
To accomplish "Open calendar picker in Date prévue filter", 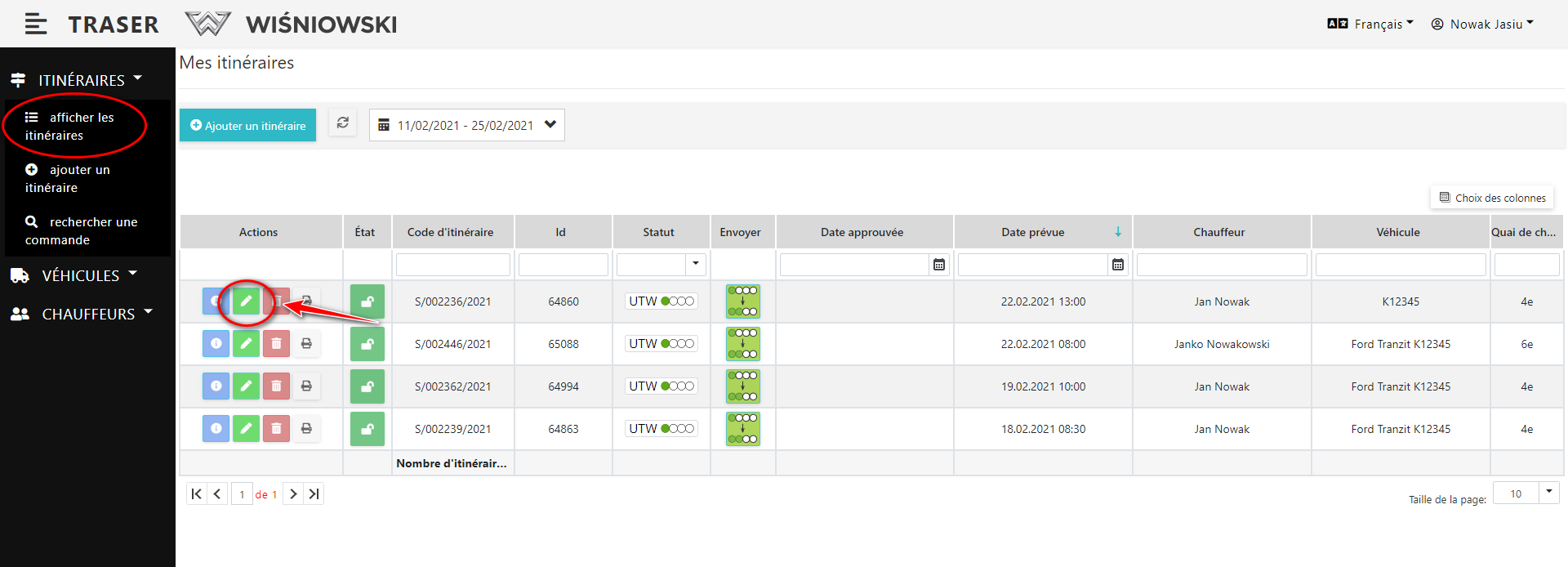I will (1117, 265).
